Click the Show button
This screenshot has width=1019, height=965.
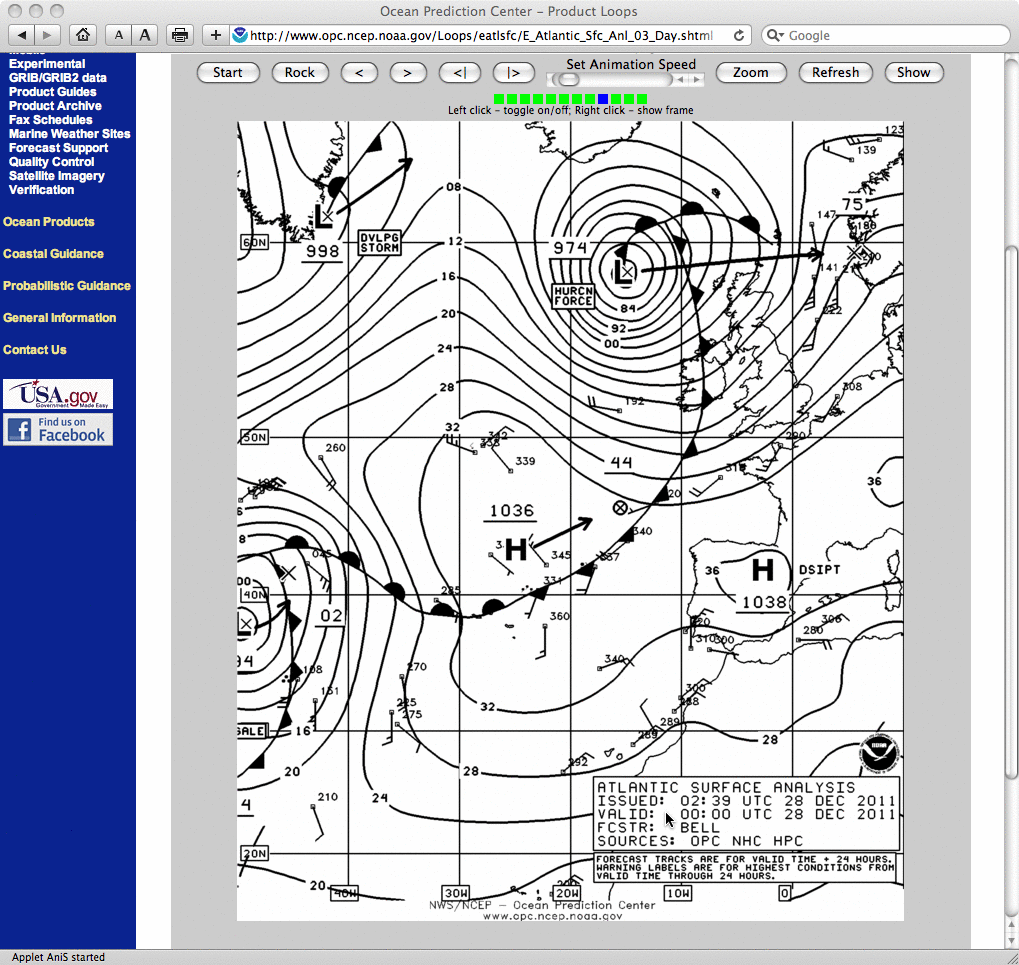coord(914,73)
